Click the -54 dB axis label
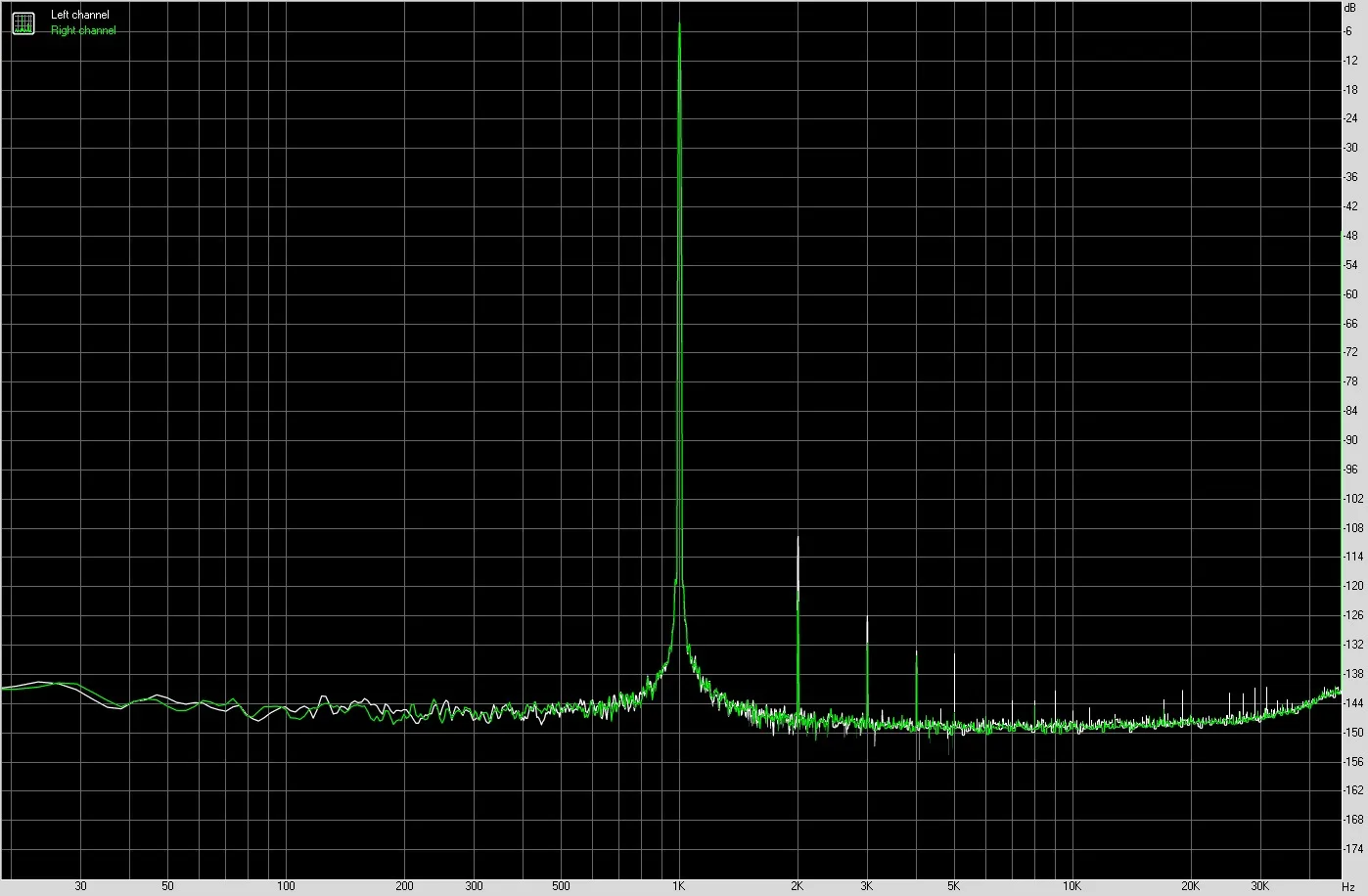1368x896 pixels. pyautogui.click(x=1350, y=265)
